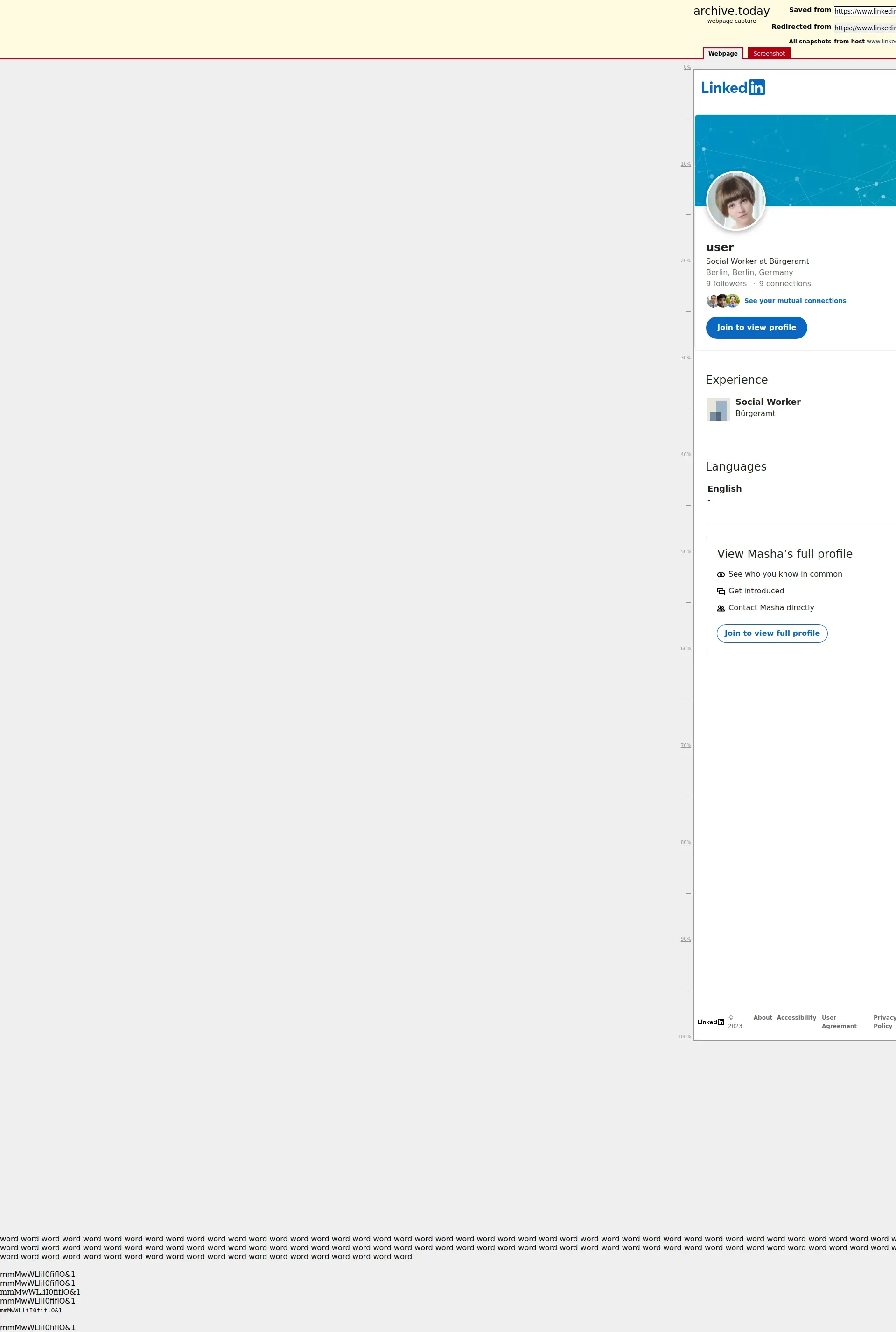Click the 'Get introduced' chat icon
This screenshot has width=896, height=1332.
(721, 591)
